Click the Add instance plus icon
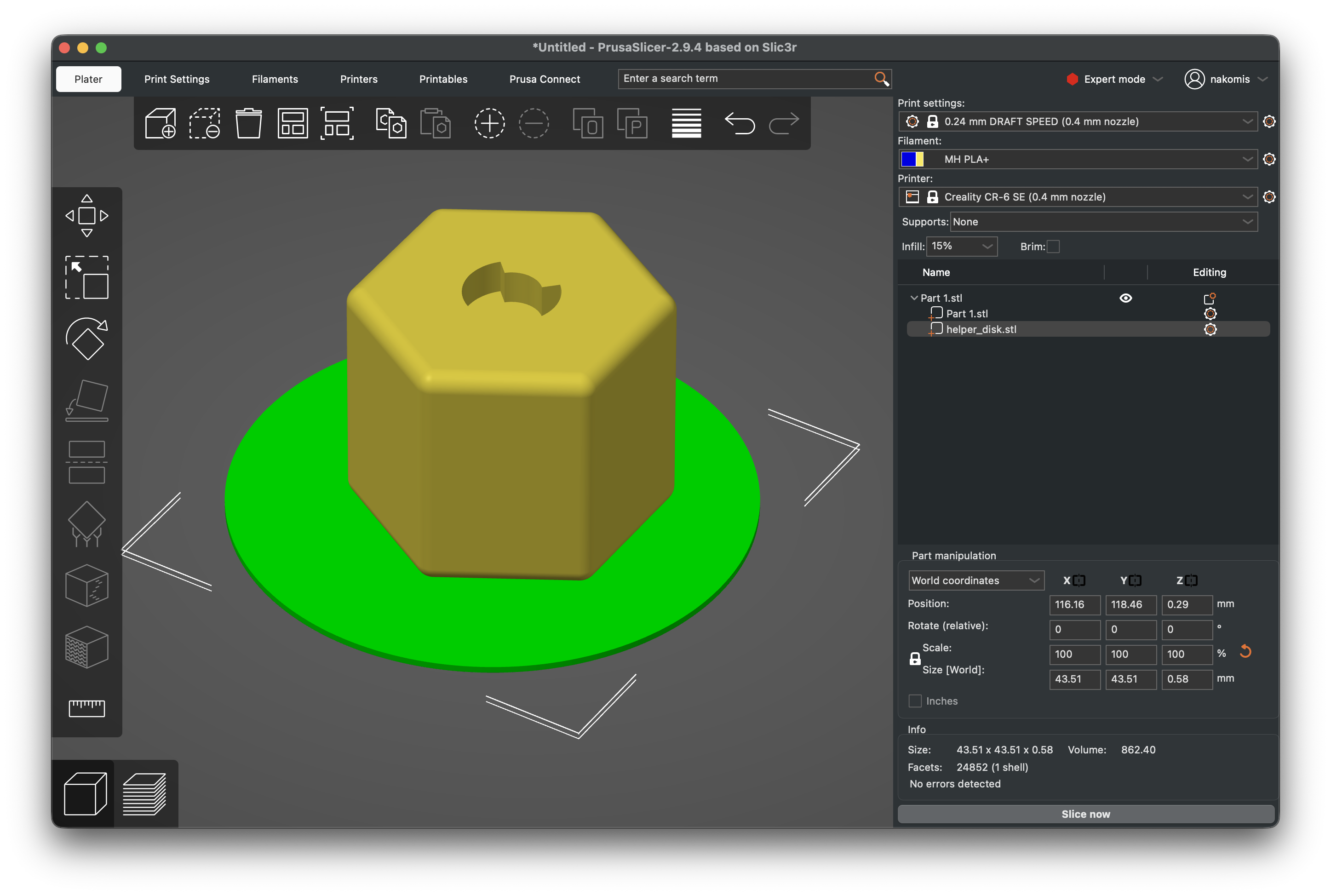 489,123
